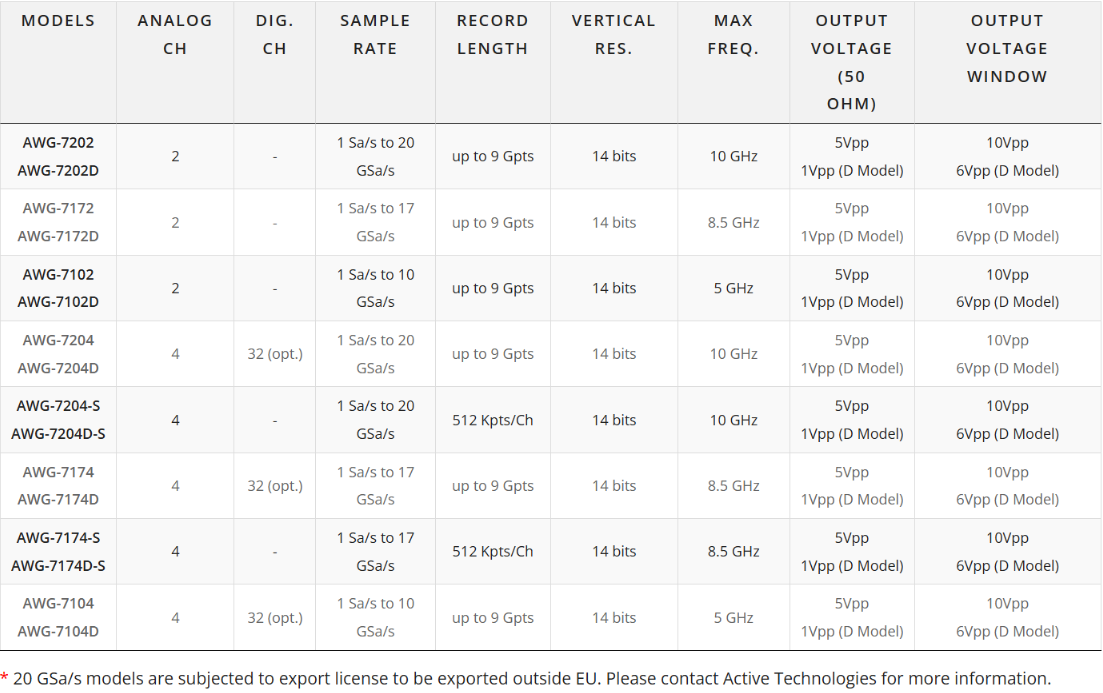Click 512 Kpts/Ch in AWG-7204-S row
Image resolution: width=1103 pixels, height=693 pixels.
[x=492, y=420]
